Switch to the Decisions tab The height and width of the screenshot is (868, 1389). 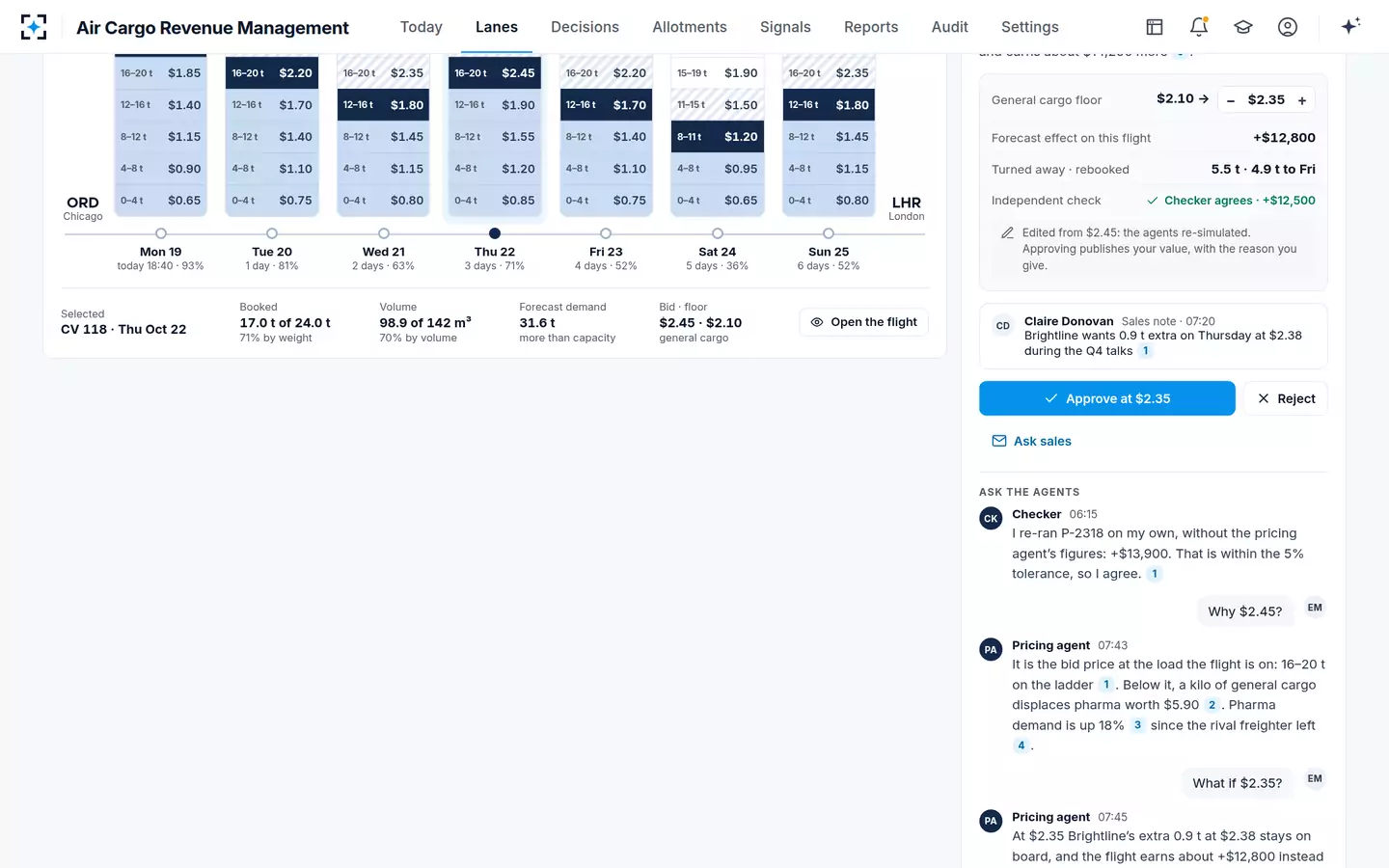[585, 27]
